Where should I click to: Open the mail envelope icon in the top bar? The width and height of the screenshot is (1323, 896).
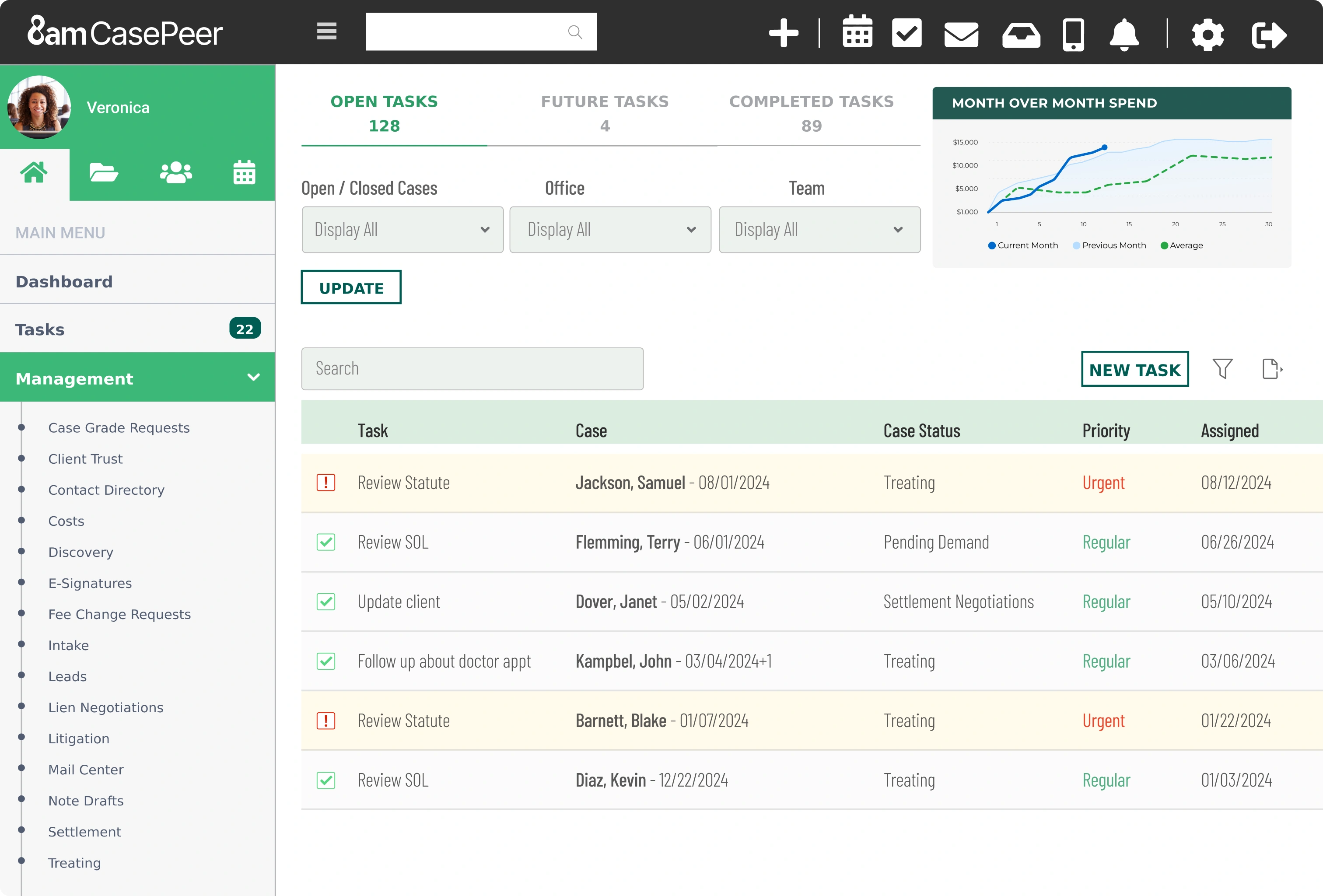(961, 33)
